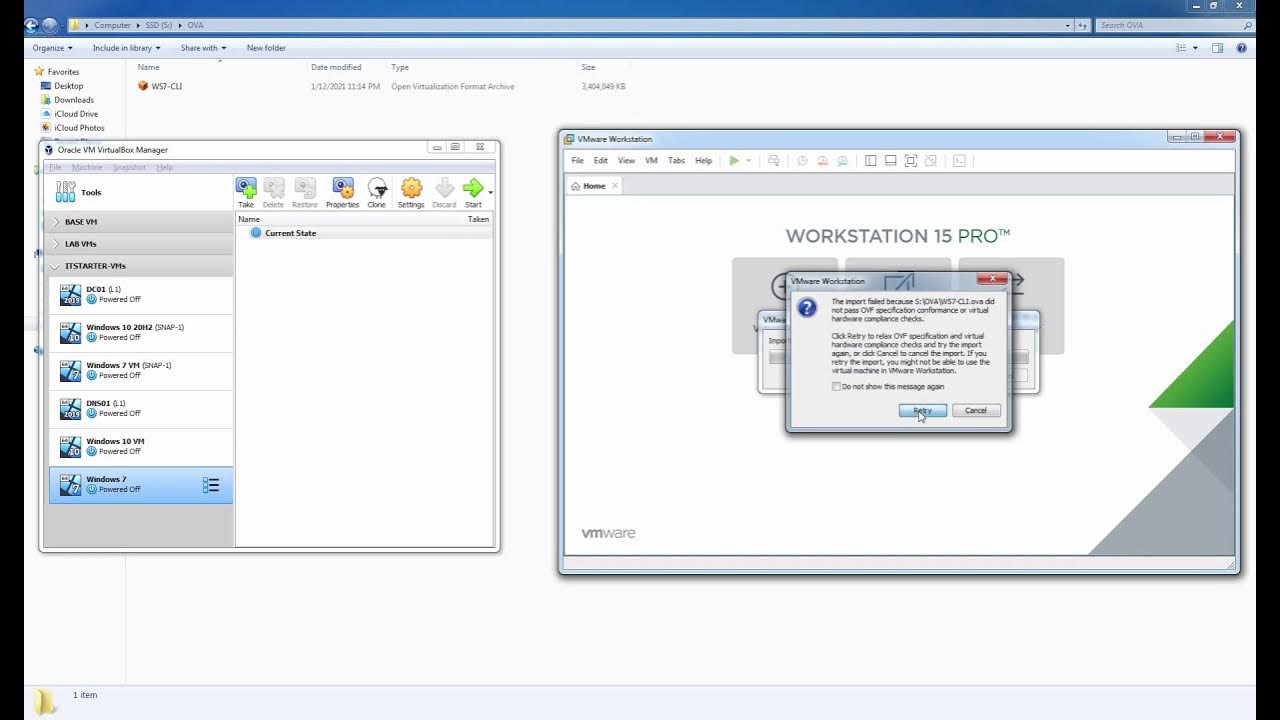Viewport: 1280px width, 720px height.
Task: Click the Search OVA field in Explorer
Action: point(1174,25)
